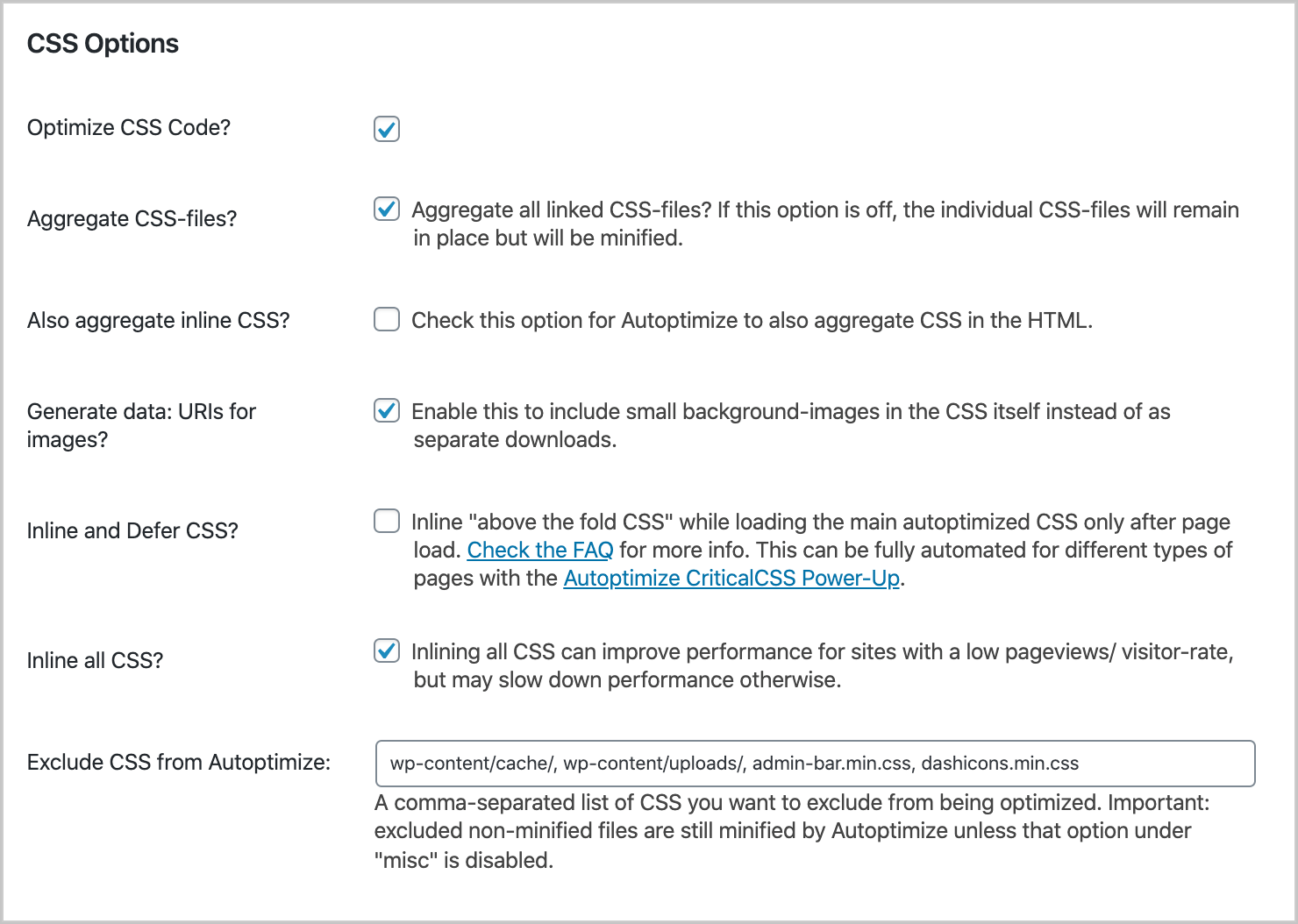Viewport: 1298px width, 924px height.
Task: Place cursor before wp-content/cache/ in exclude field
Action: coord(392,763)
